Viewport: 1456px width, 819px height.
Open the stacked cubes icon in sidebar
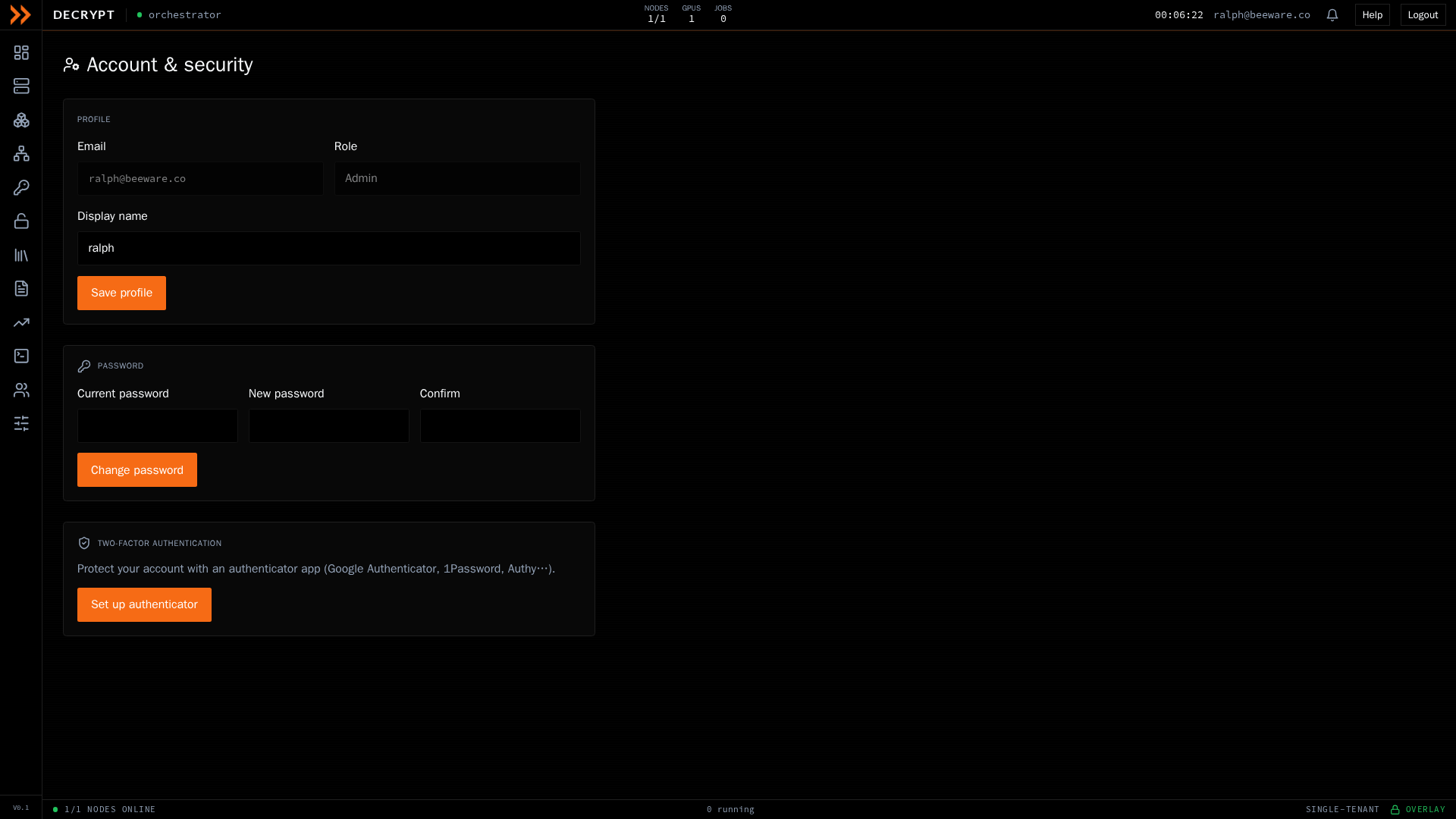pos(21,120)
